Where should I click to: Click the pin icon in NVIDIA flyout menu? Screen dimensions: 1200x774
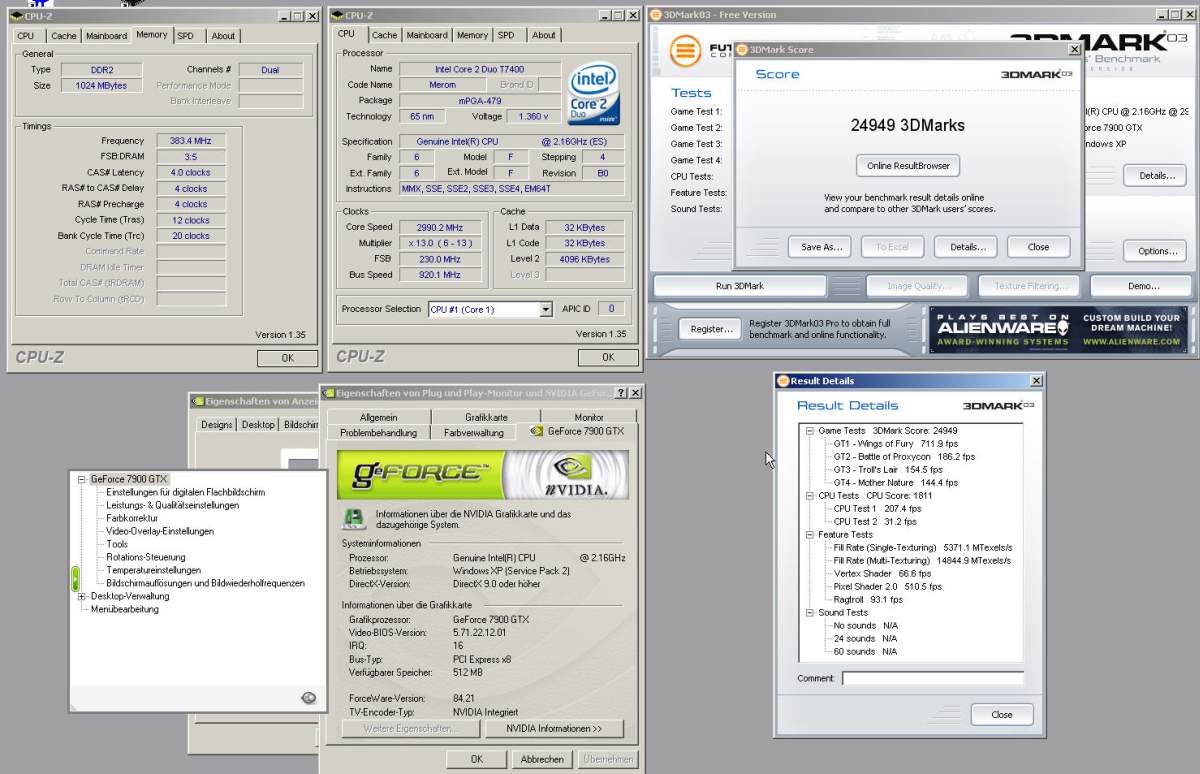(x=309, y=698)
